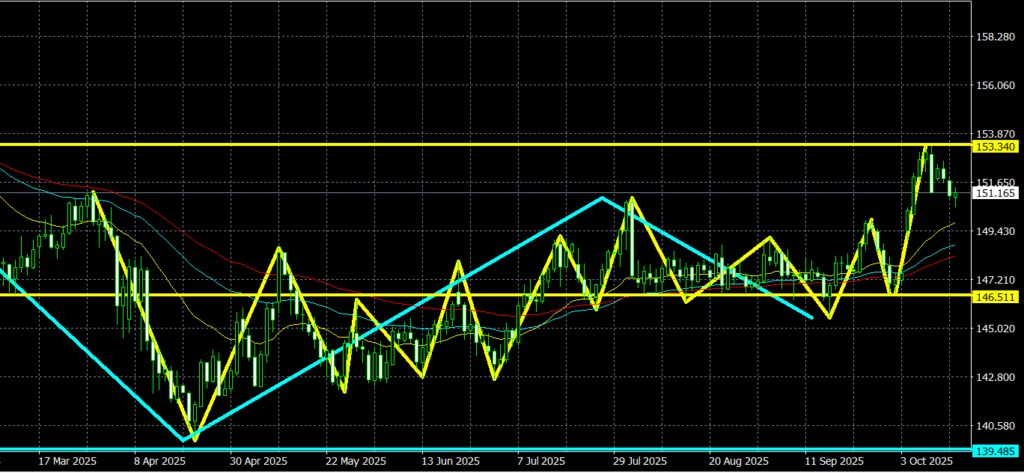
Task: Click the yellow 146.511 price label
Action: (x=995, y=296)
